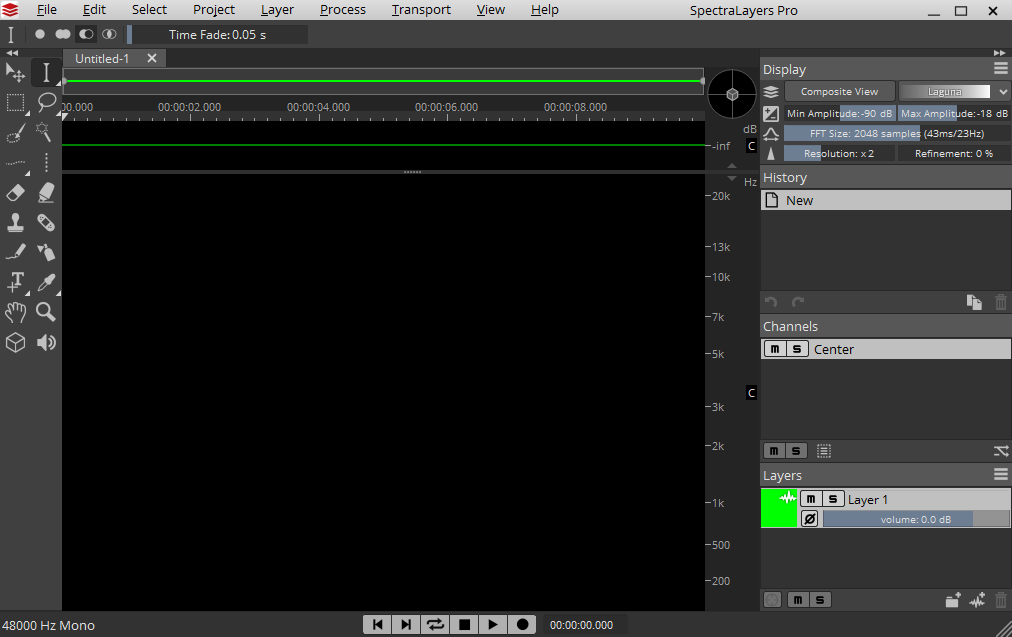
Task: Open the Layers panel options menu
Action: click(x=1000, y=475)
